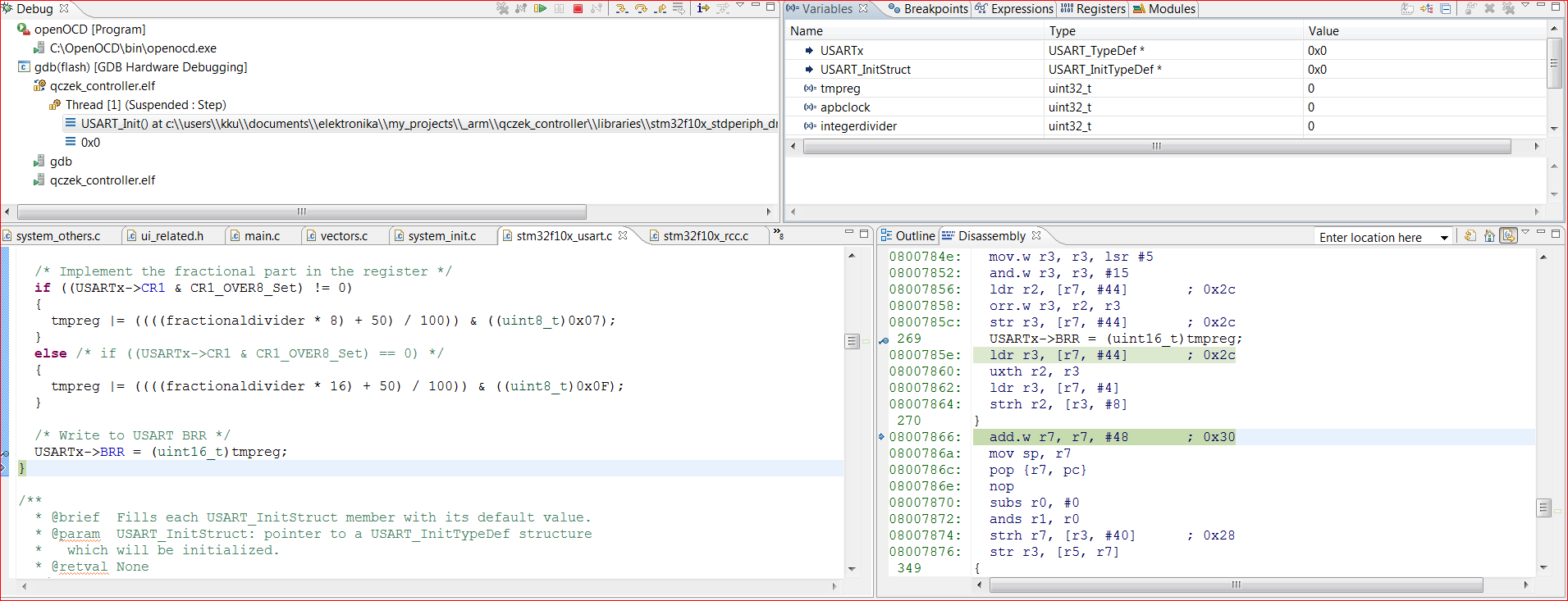Close the stm32f10x_usart.c editor tab
Viewport: 1568px width, 601px height.
[623, 235]
